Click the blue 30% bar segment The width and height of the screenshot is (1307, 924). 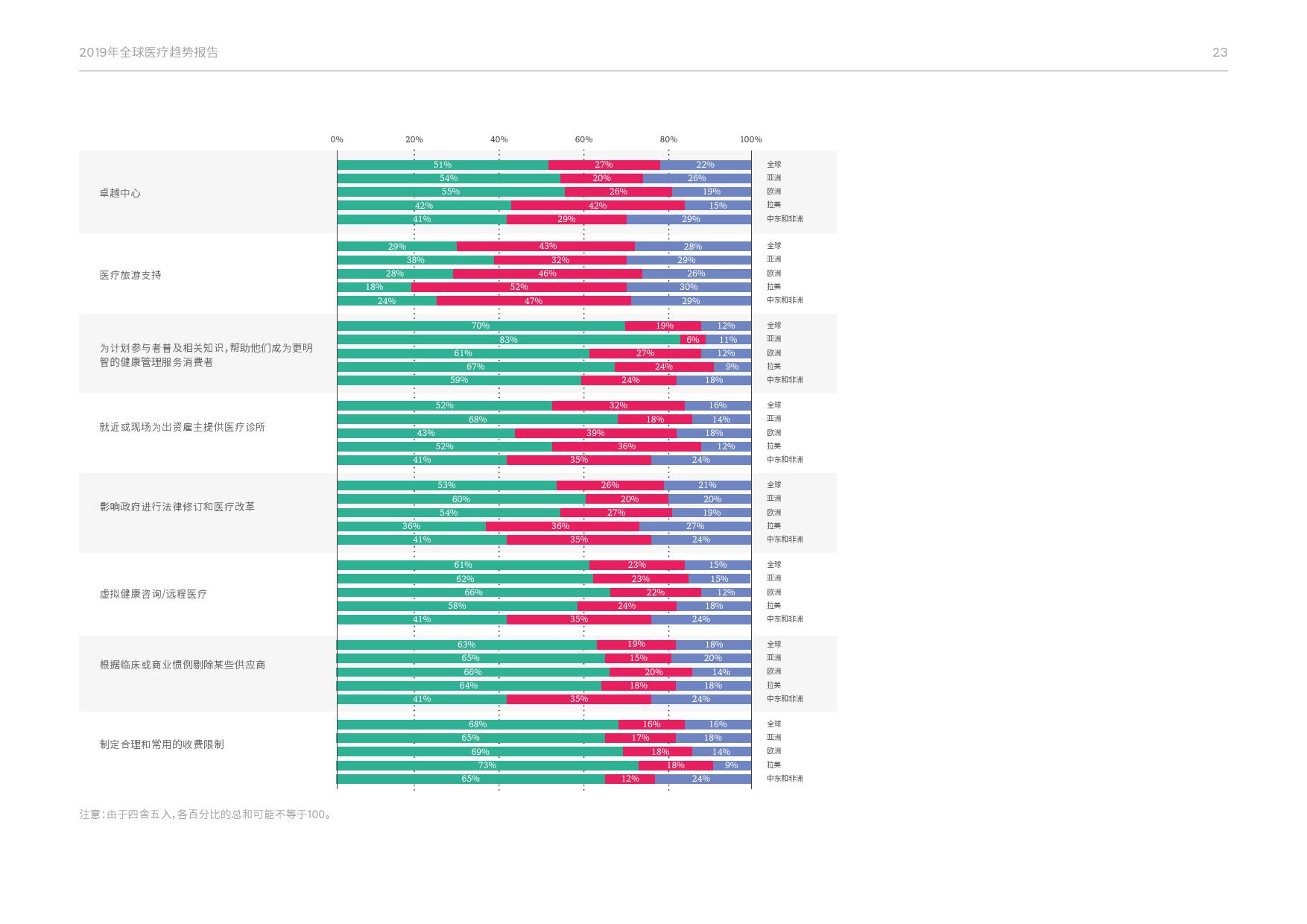click(689, 287)
